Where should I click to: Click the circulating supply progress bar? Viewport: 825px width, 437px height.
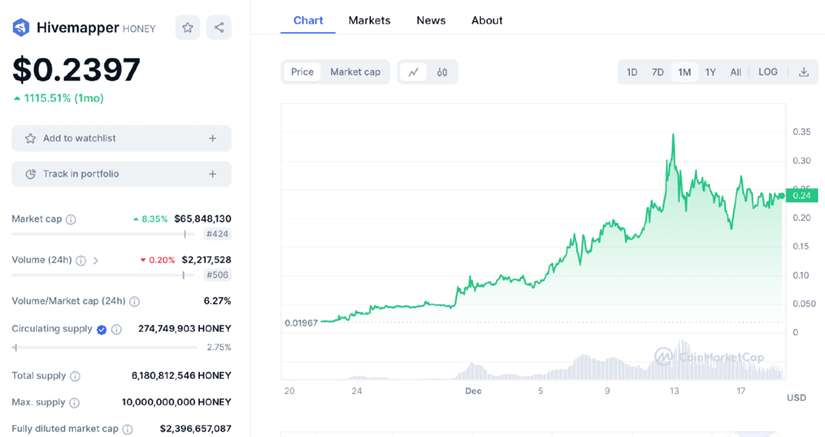point(98,347)
